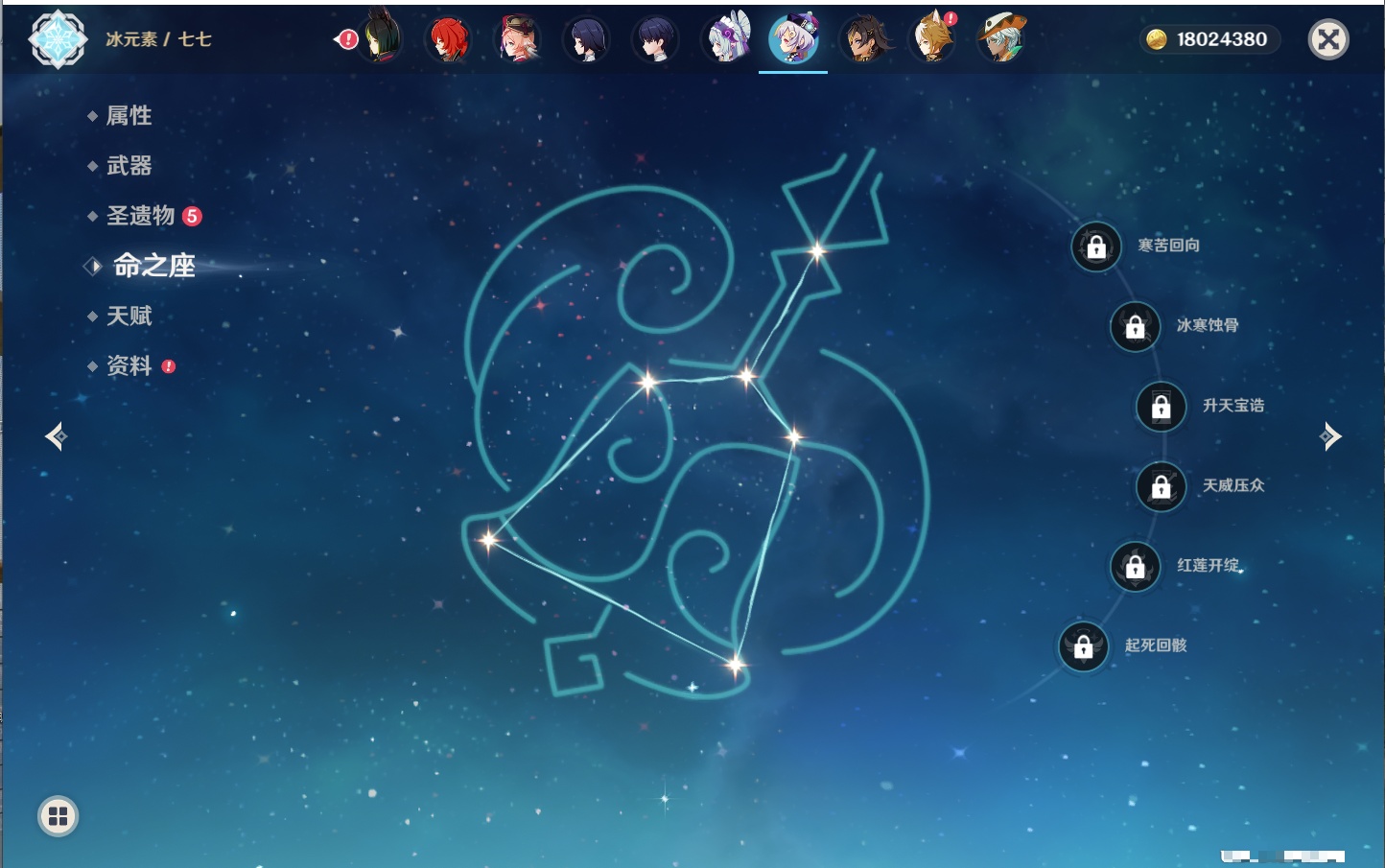Open the locked 红莲开绽 constellation node
Image resolution: width=1385 pixels, height=868 pixels.
point(1136,566)
